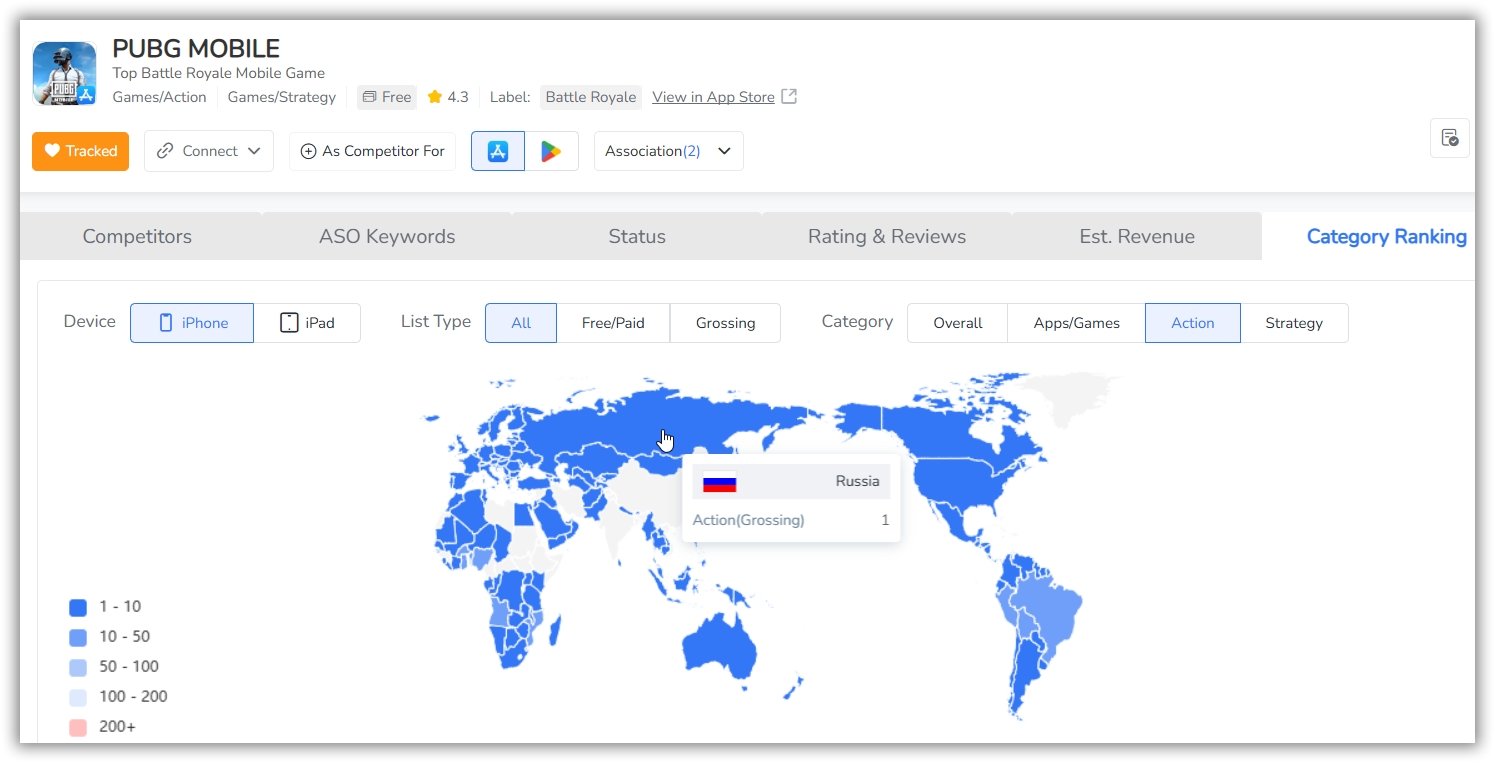Image resolution: width=1495 pixels, height=763 pixels.
Task: Select iPad as the device
Action: pos(307,323)
